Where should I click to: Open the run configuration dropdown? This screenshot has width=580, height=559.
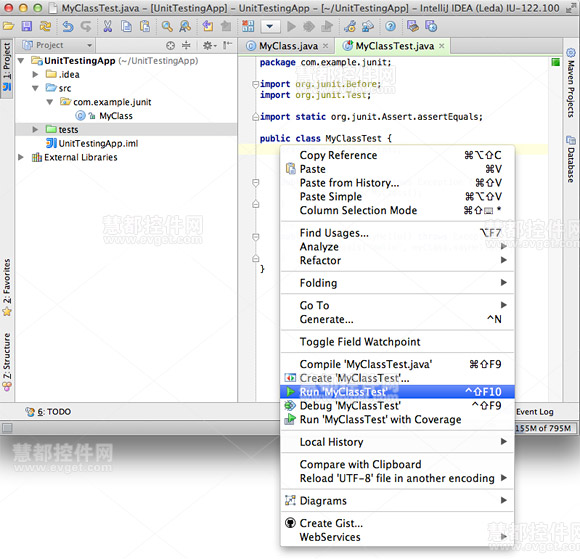click(x=270, y=26)
